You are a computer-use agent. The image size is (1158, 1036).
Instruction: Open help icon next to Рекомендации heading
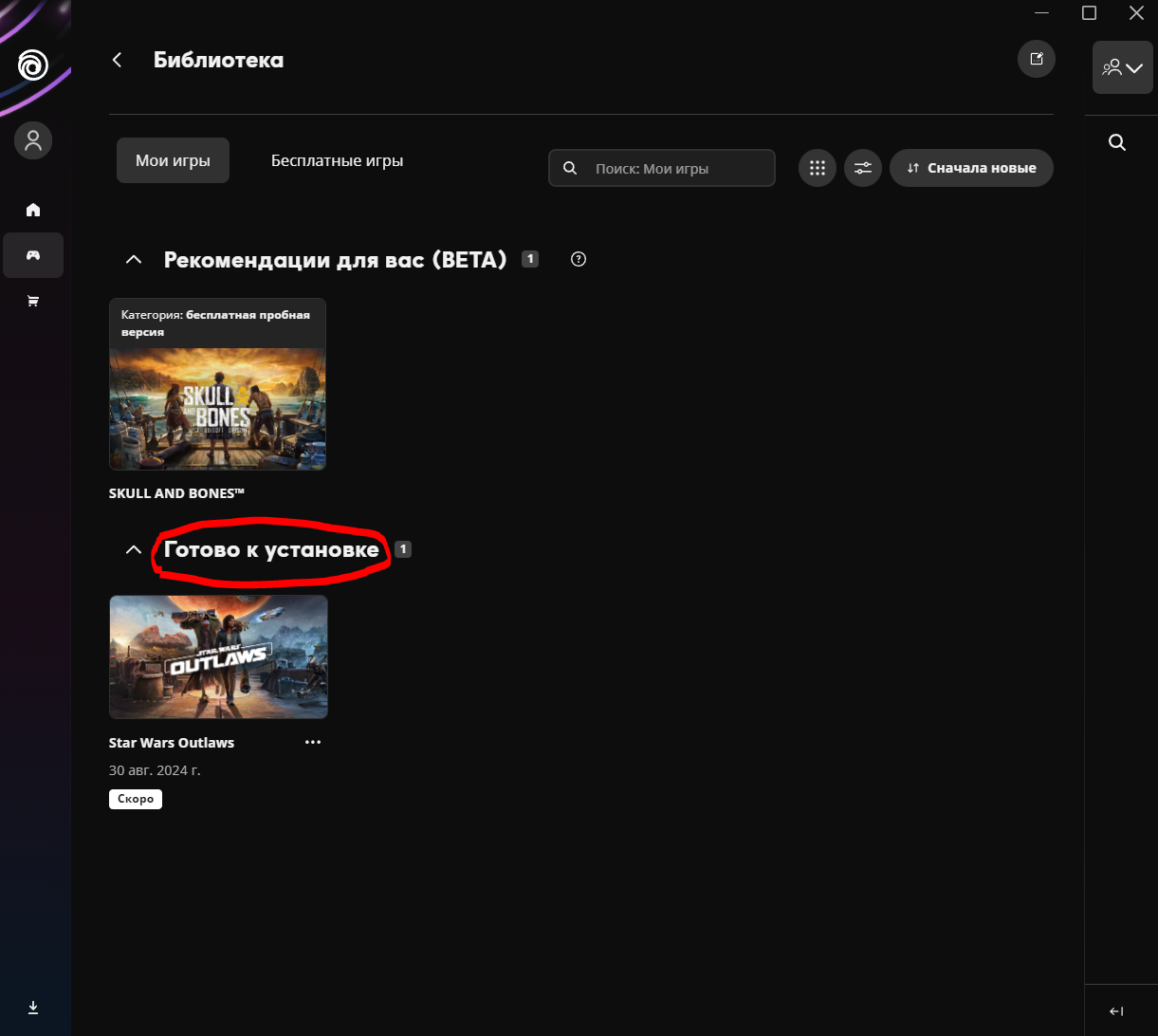tap(579, 259)
